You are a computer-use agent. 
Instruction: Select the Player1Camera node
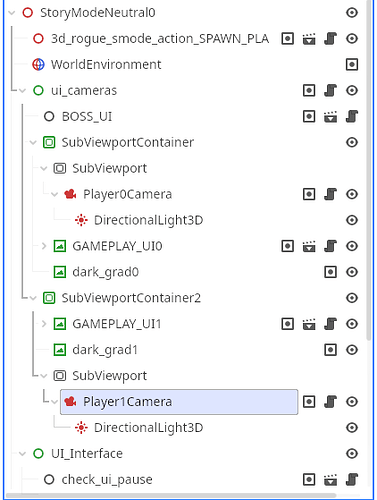point(179,402)
